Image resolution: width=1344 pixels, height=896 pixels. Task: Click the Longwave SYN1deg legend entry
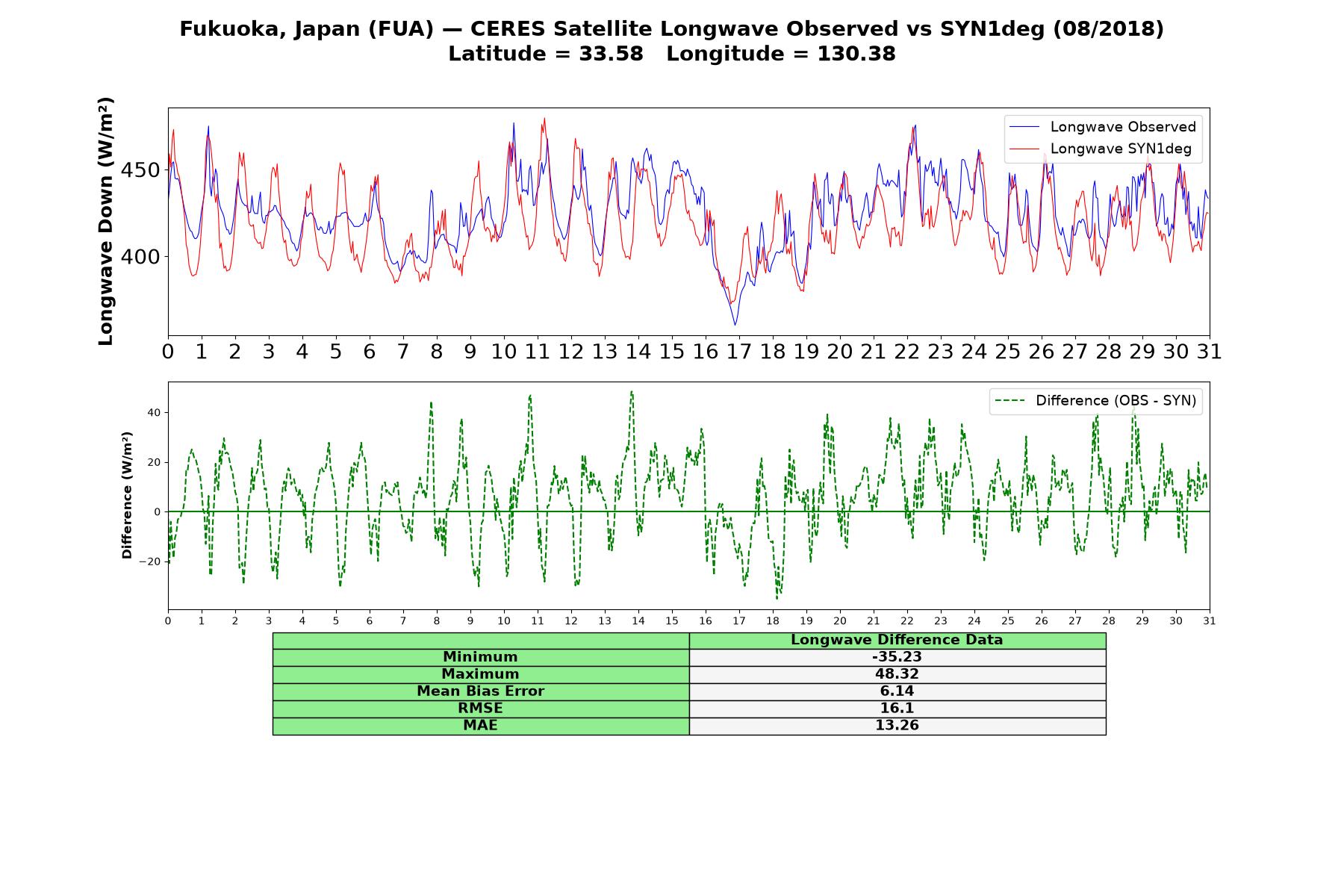(x=1103, y=149)
